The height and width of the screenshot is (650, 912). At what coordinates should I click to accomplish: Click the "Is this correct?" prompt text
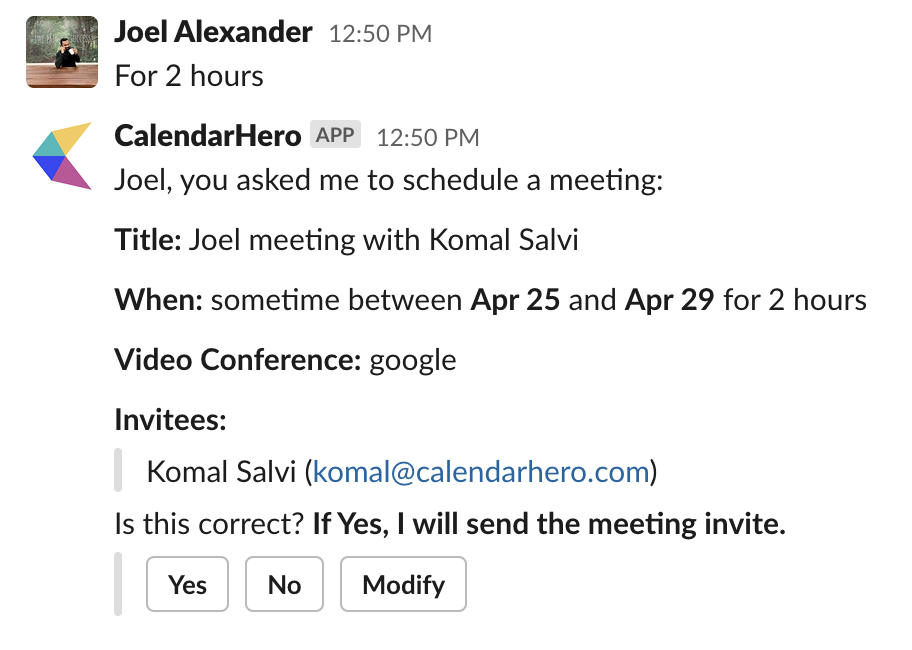pyautogui.click(x=209, y=523)
